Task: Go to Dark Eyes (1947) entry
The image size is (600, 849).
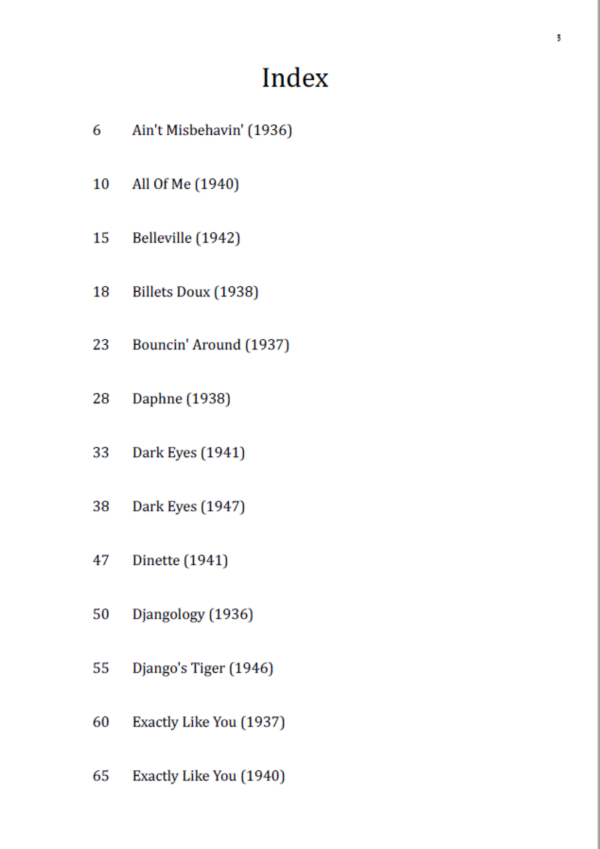Action: tap(188, 507)
